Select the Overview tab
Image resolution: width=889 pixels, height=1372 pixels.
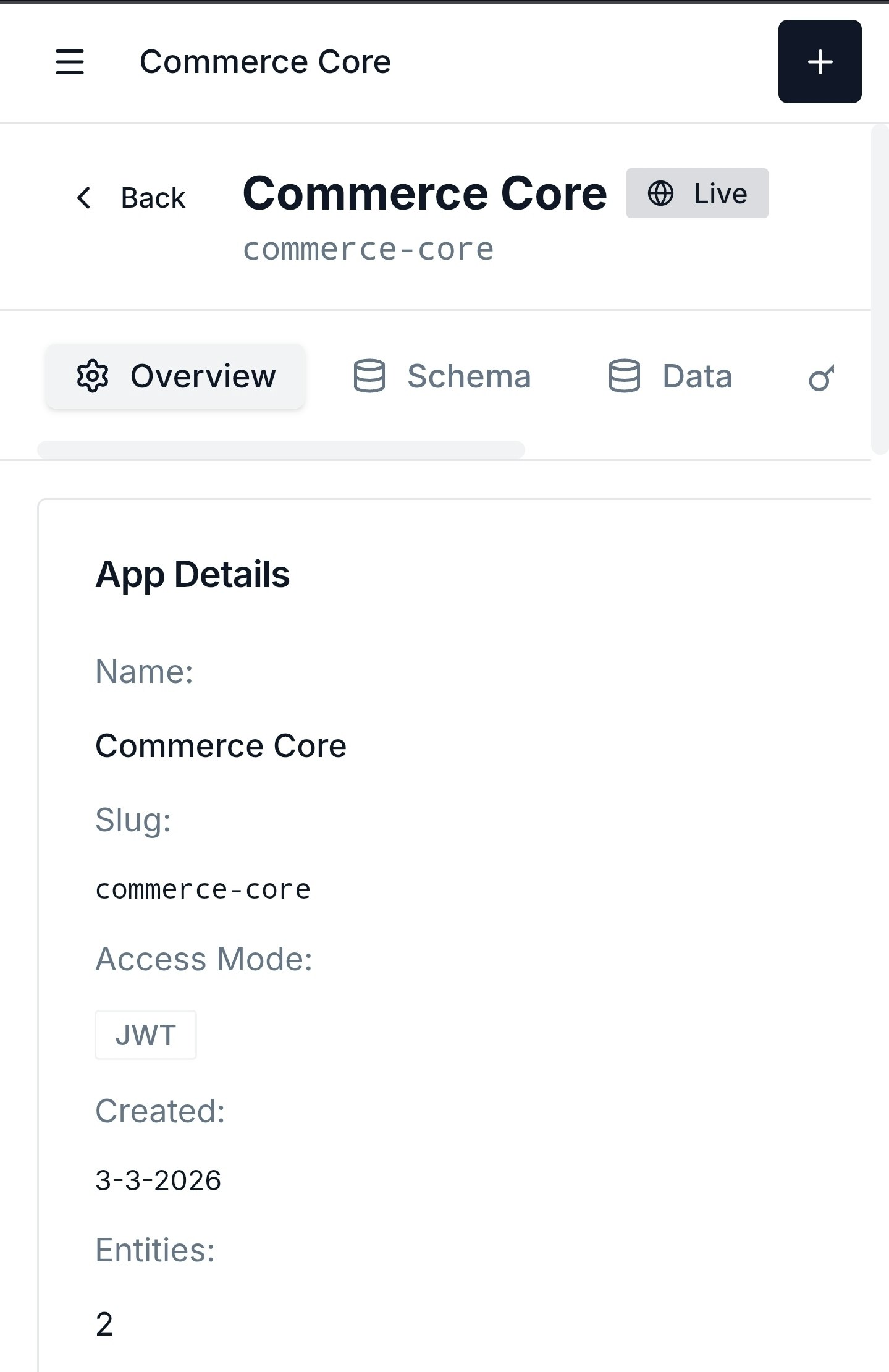click(x=175, y=376)
